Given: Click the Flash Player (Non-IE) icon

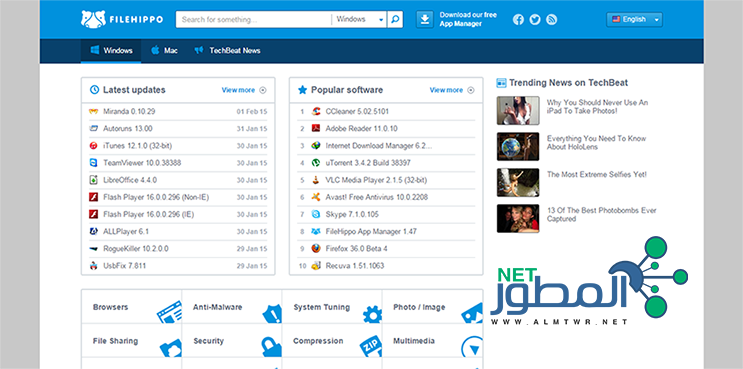Looking at the screenshot, I should 93,197.
